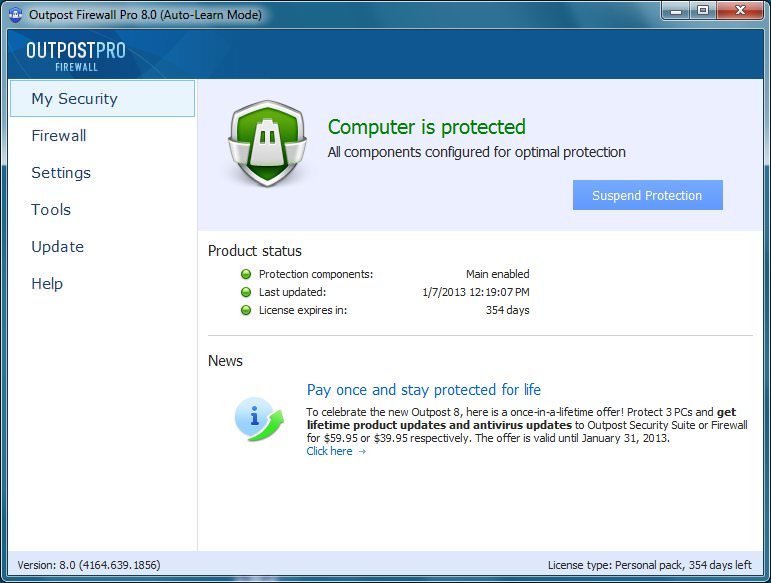Viewport: 771px width, 583px height.
Task: Click the news info arrow icon
Action: (x=259, y=419)
